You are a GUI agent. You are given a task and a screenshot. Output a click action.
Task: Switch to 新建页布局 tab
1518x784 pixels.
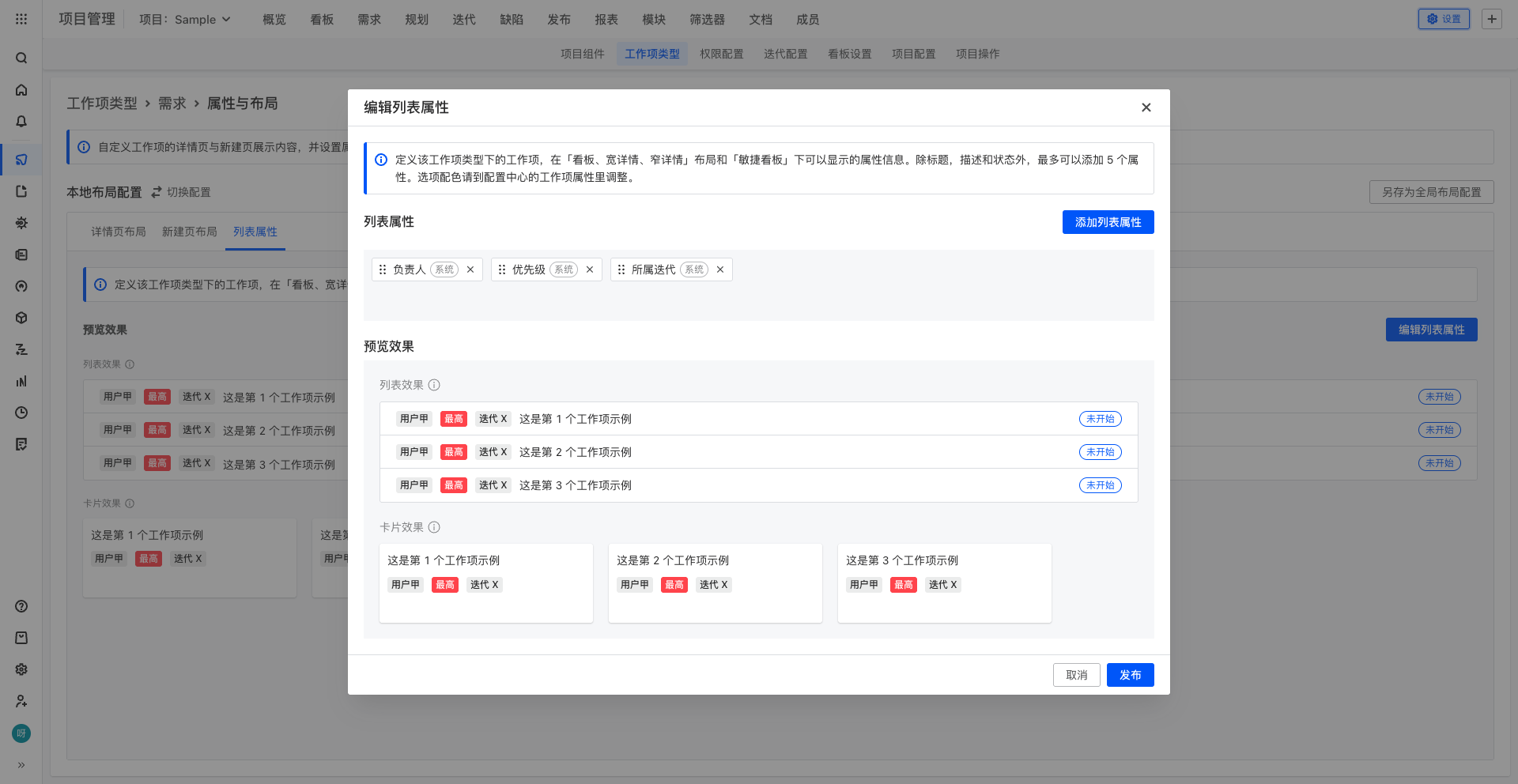point(190,232)
